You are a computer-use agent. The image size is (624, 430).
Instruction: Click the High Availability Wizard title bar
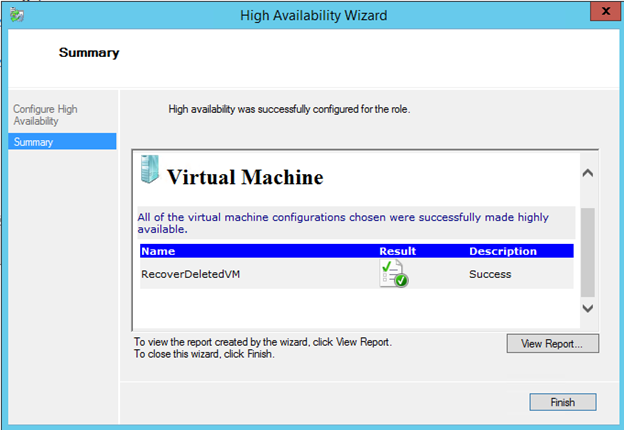313,15
